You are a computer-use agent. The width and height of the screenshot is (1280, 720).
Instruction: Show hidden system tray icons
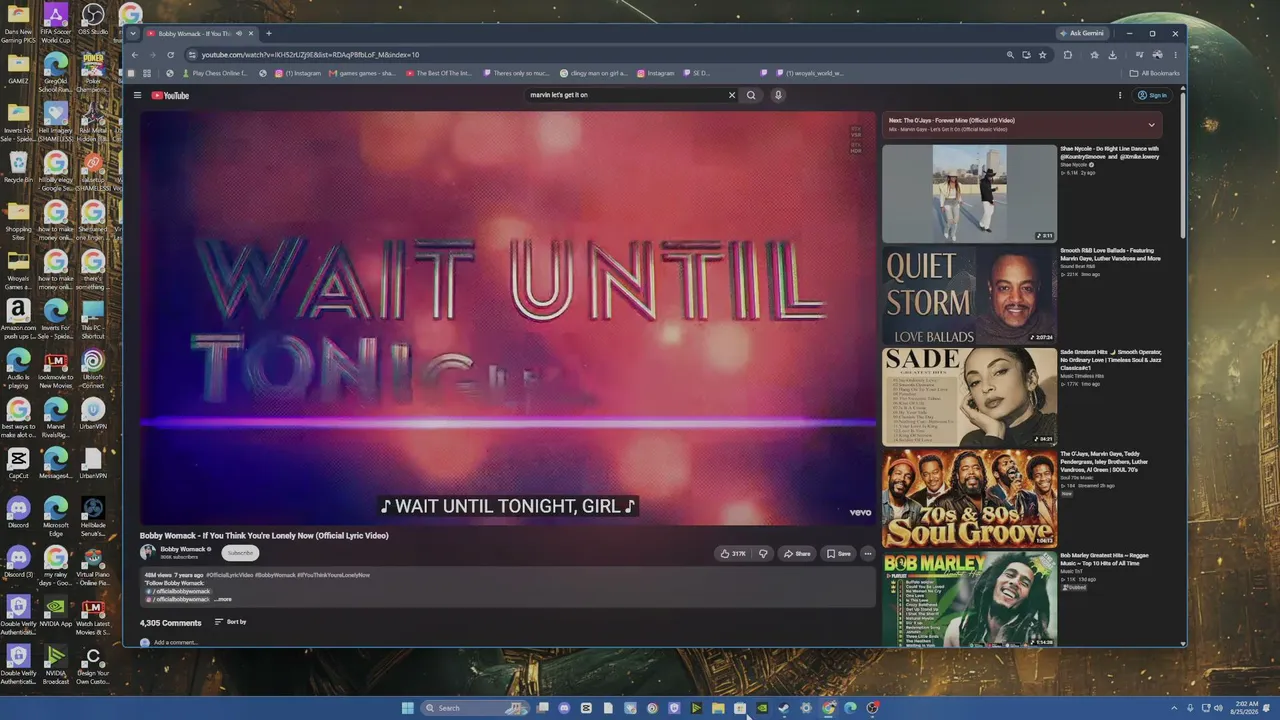point(1175,708)
